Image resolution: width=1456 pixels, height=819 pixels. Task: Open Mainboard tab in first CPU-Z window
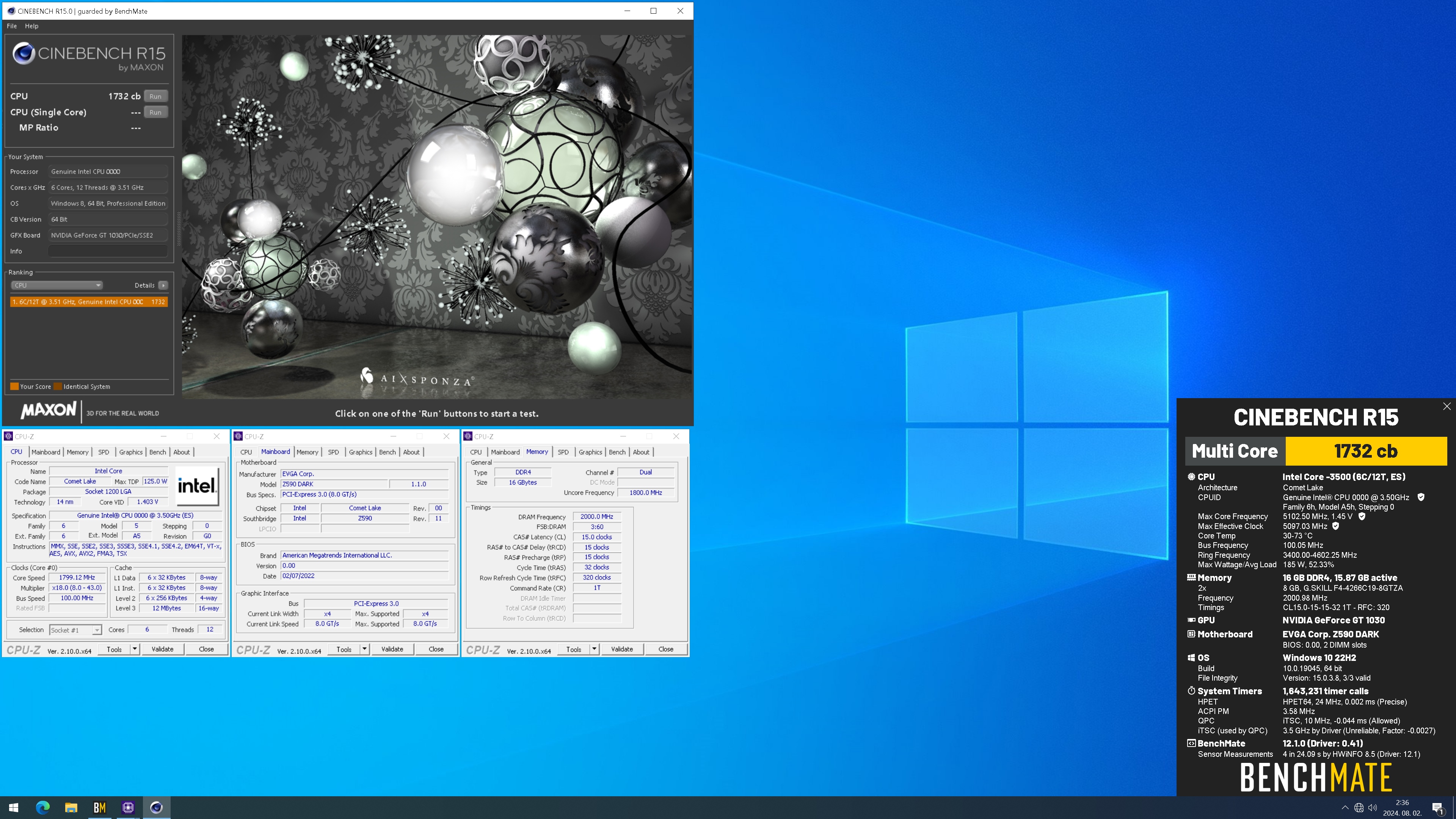pos(46,452)
